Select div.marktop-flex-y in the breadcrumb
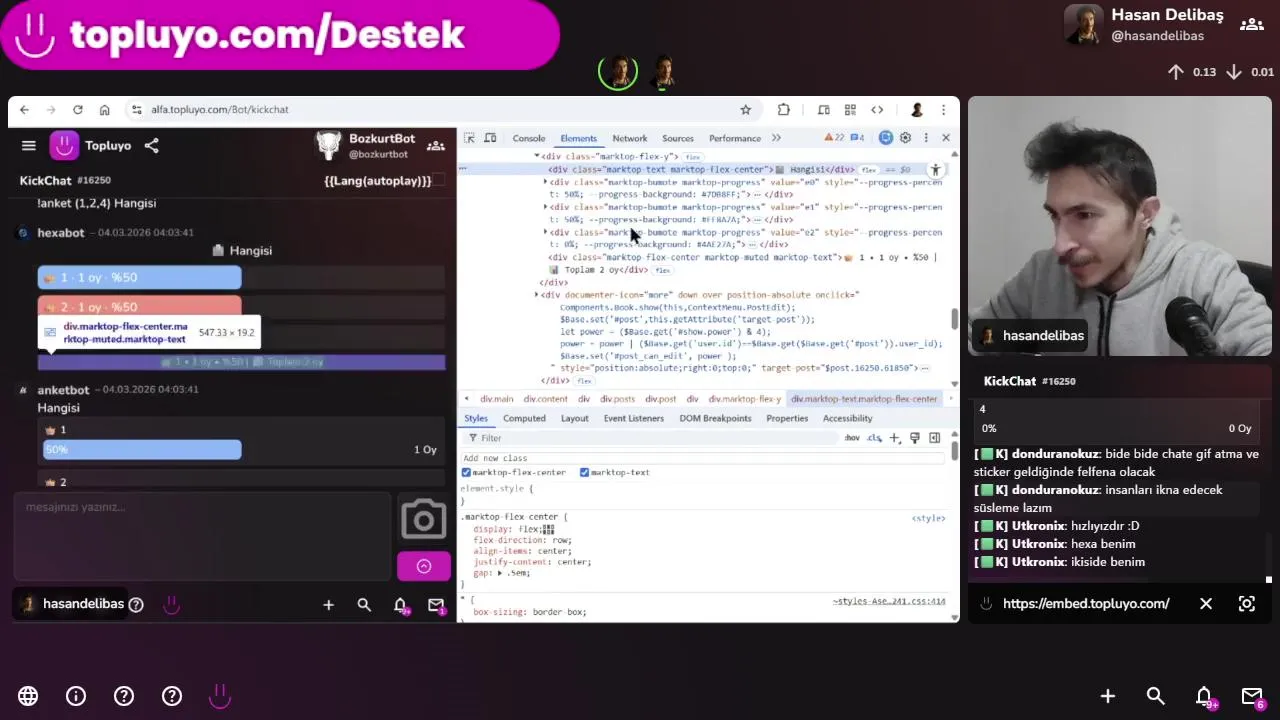1280x720 pixels. coord(745,399)
